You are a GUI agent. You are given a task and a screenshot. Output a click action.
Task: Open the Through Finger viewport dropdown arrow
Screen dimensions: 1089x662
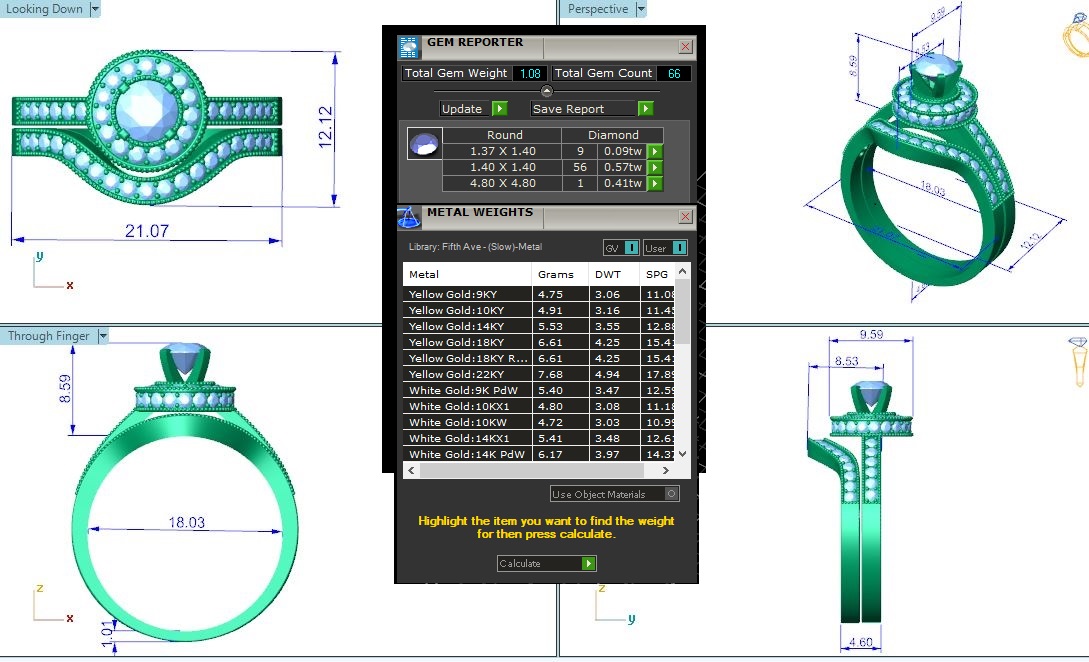[102, 336]
